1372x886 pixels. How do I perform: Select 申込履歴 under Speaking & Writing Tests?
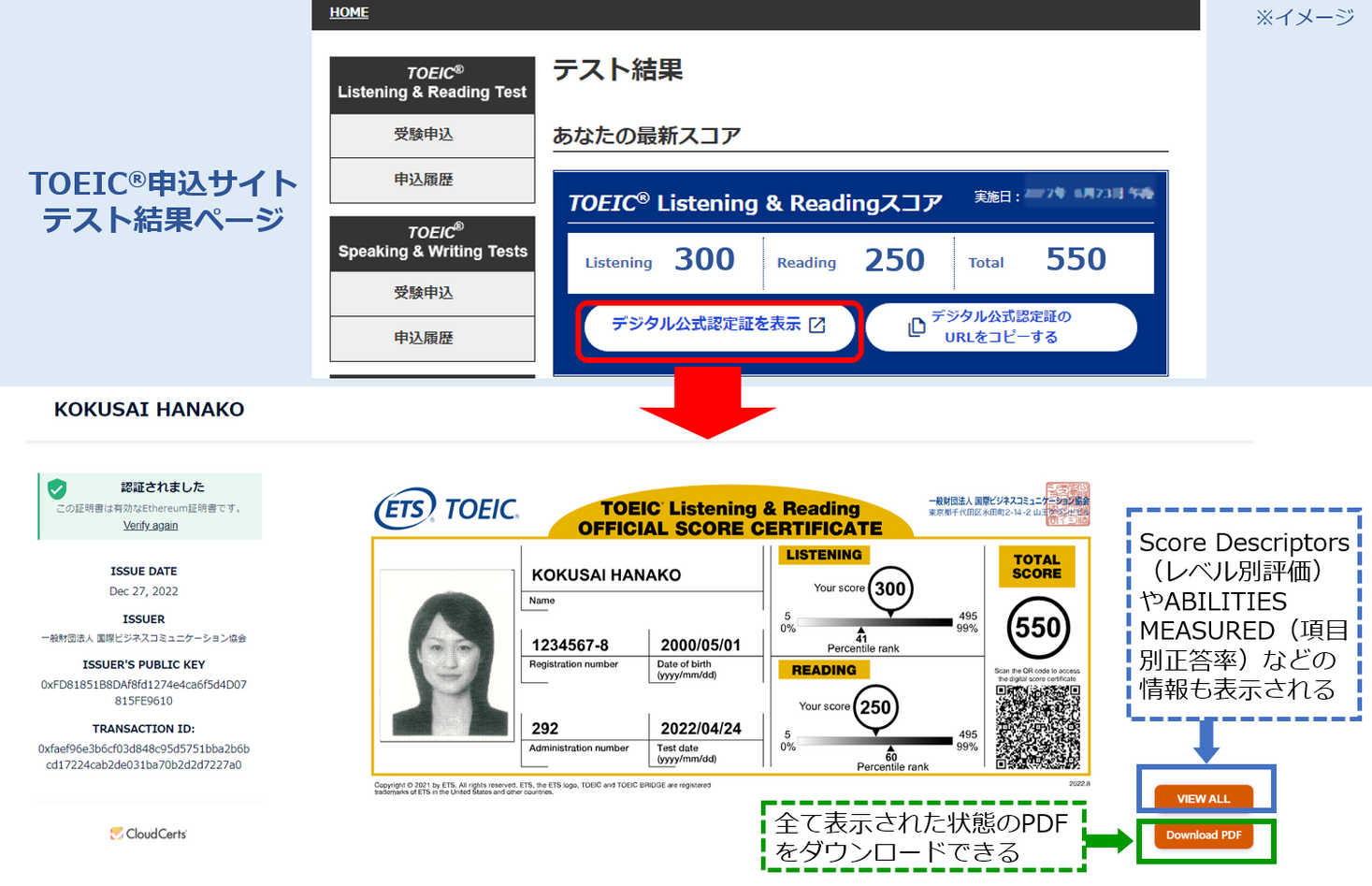(x=431, y=338)
